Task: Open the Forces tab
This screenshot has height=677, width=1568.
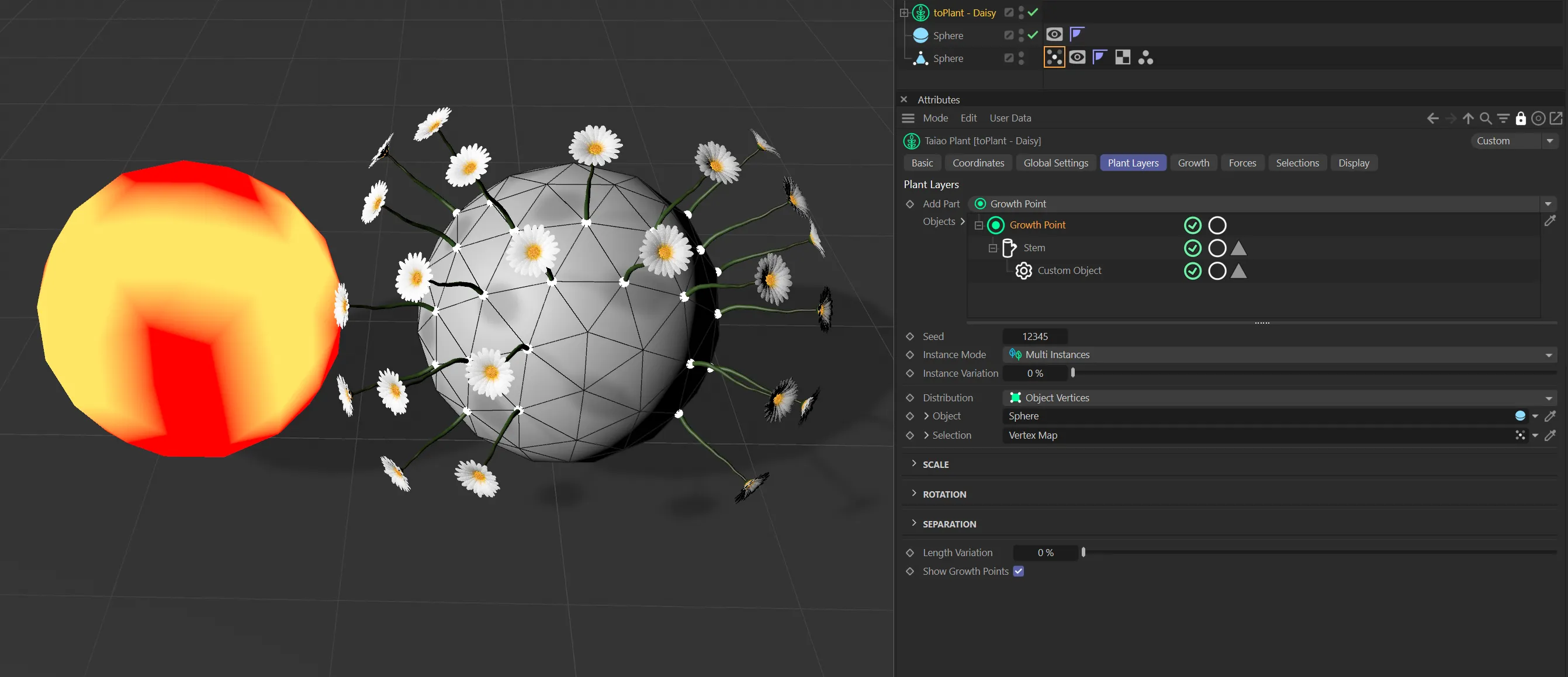Action: tap(1242, 163)
